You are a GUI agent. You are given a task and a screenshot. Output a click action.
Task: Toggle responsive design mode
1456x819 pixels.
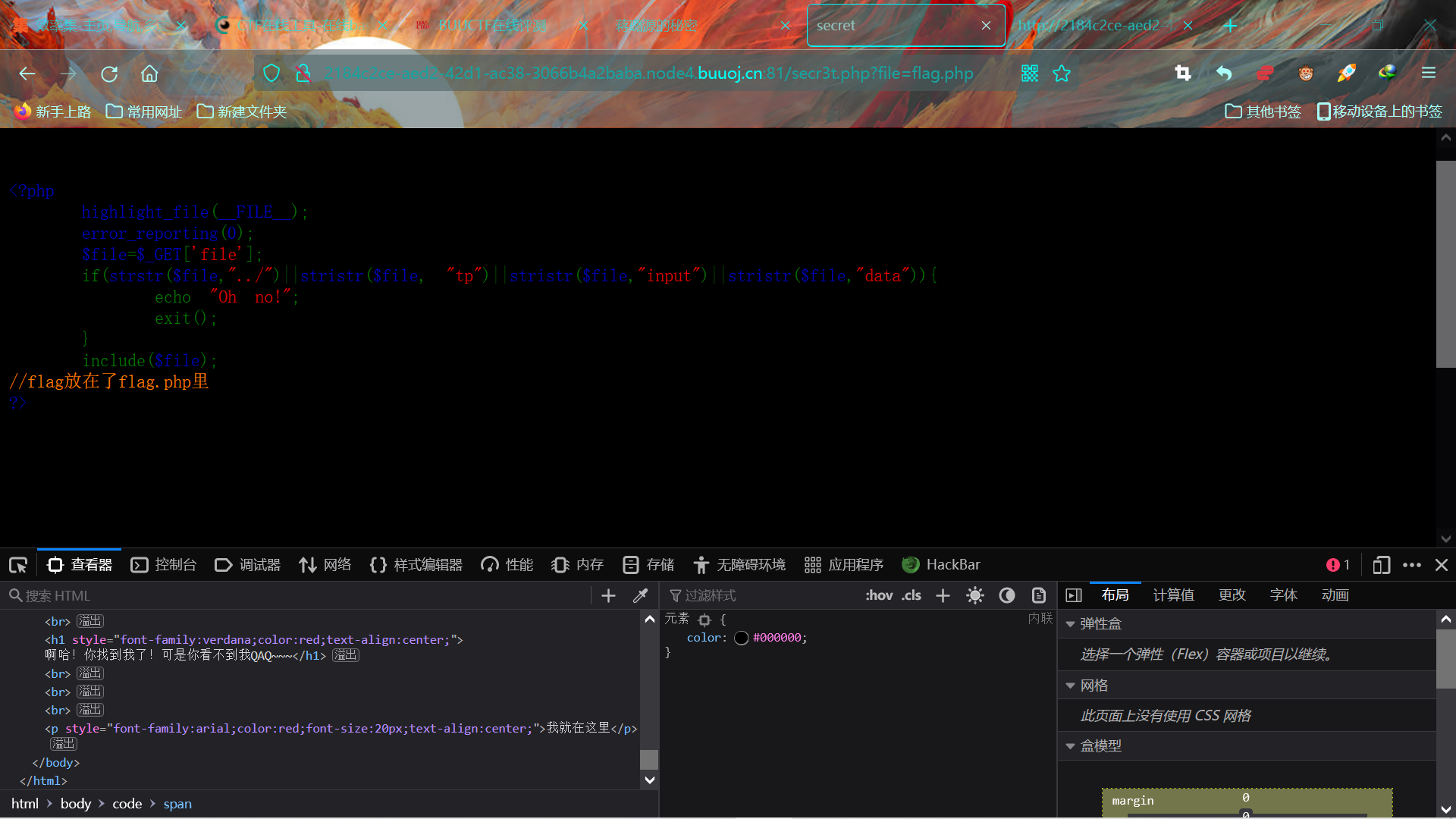1381,565
